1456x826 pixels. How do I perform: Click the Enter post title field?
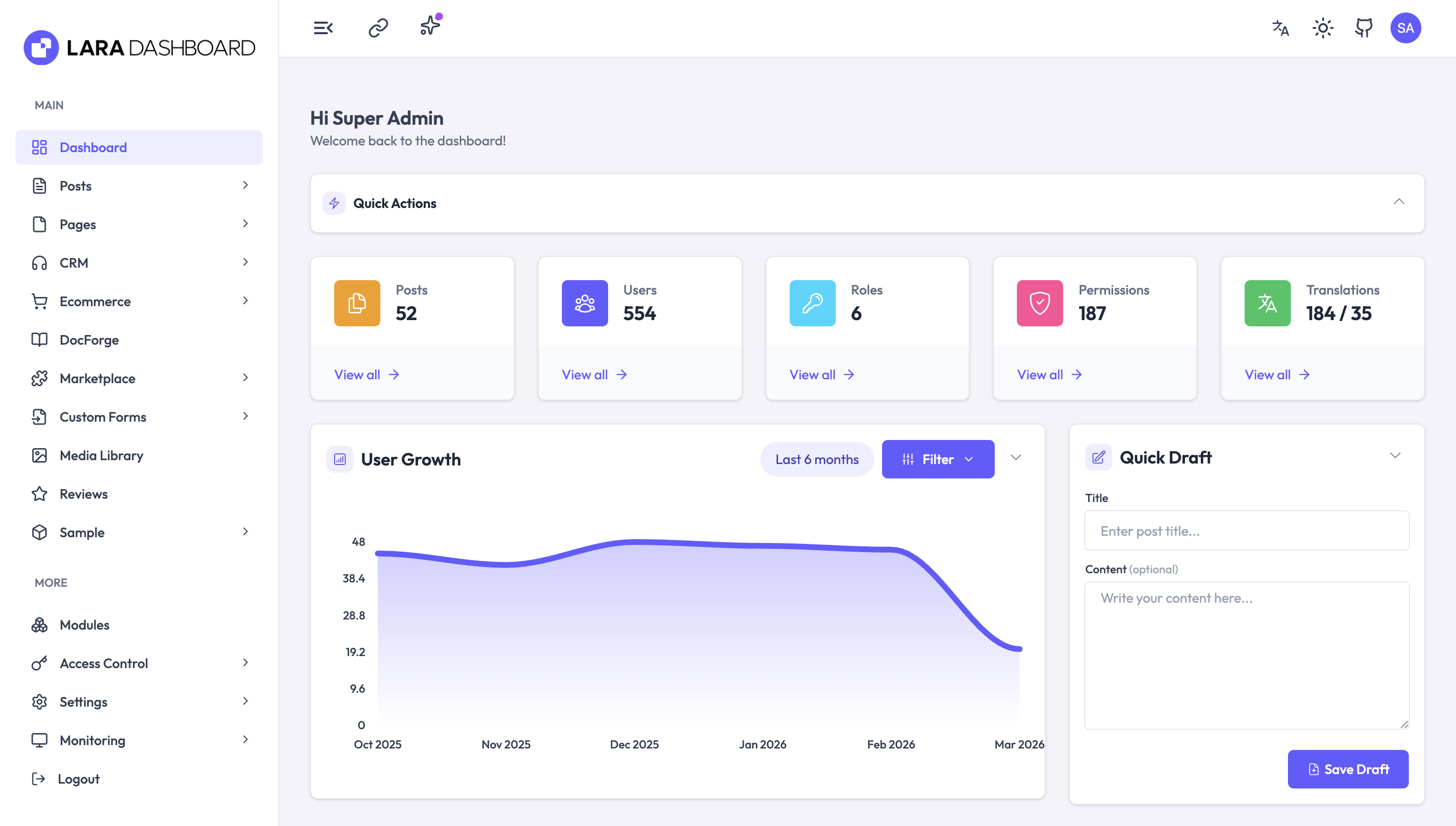coord(1246,530)
